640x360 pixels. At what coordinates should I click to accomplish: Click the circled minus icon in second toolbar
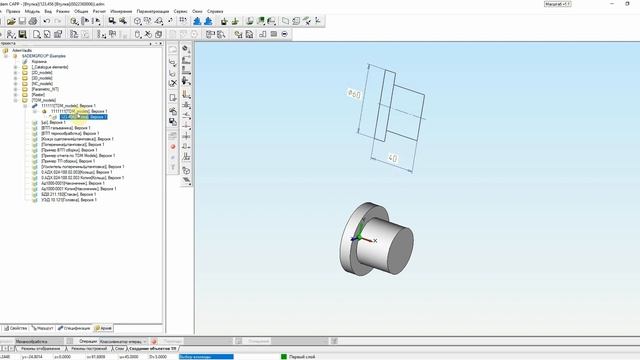[x=284, y=34]
